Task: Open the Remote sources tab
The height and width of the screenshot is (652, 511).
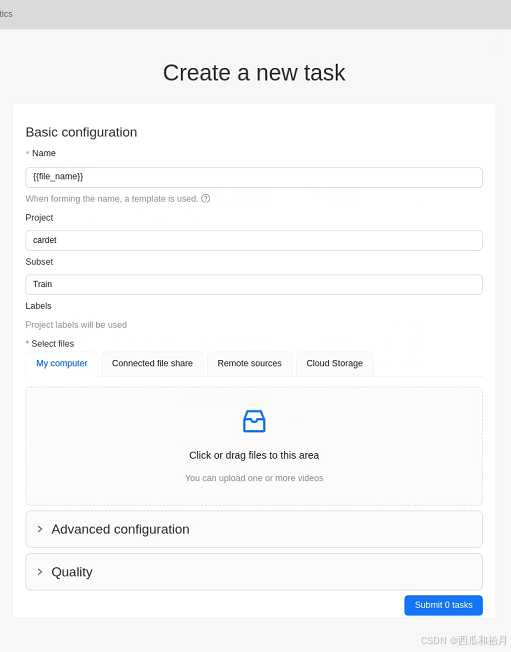Action: pos(249,363)
